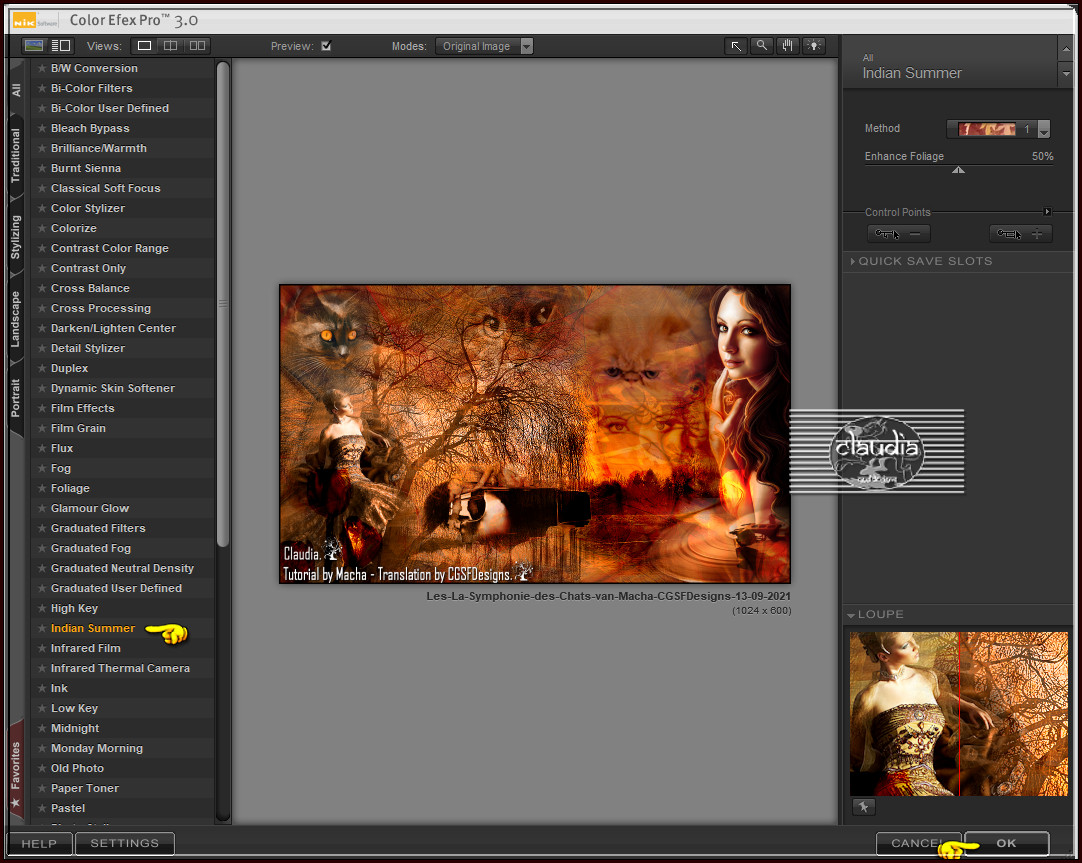This screenshot has width=1082, height=863.
Task: Open the Help button
Action: click(39, 843)
